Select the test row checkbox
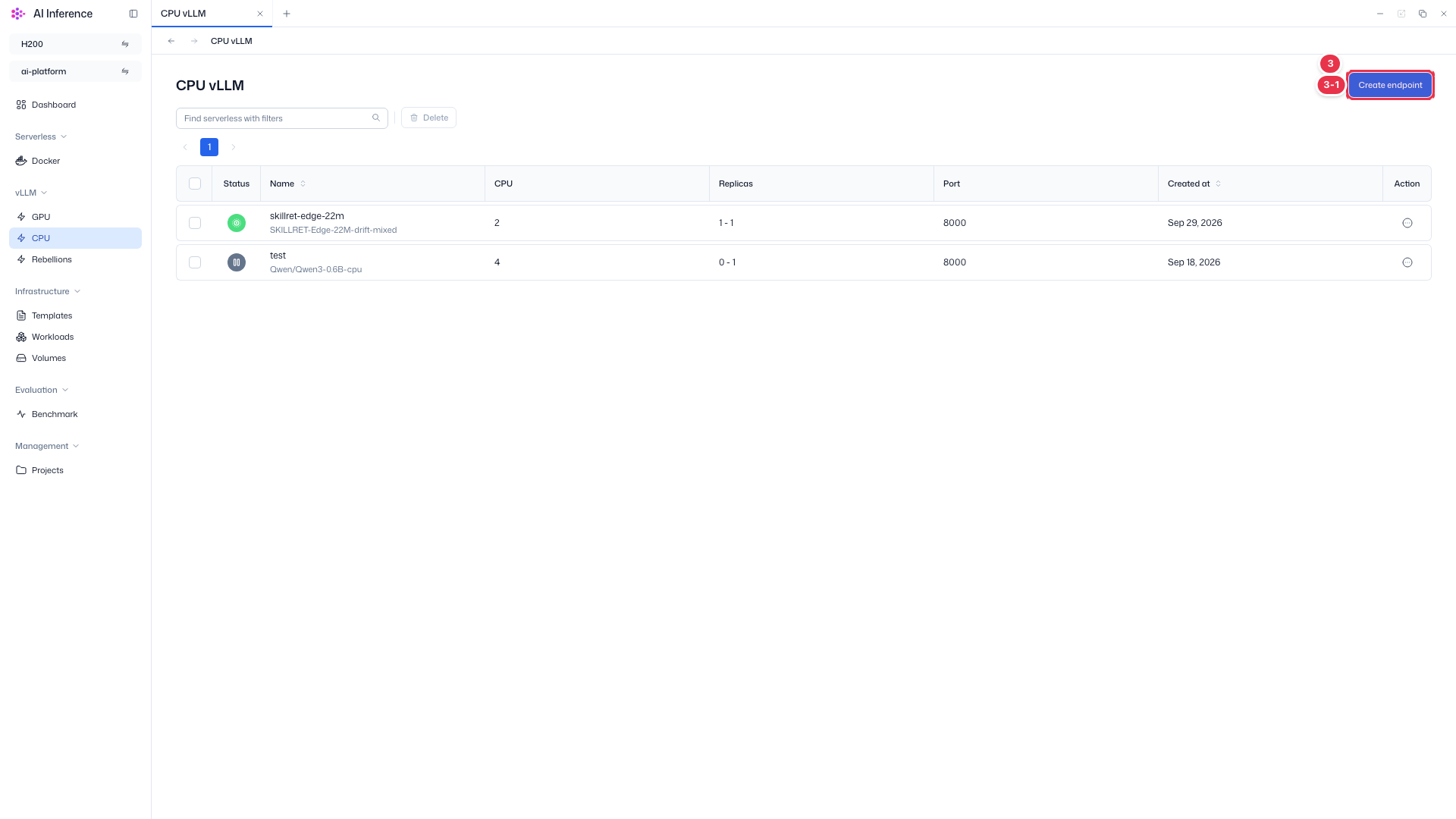The width and height of the screenshot is (1456, 819). click(195, 262)
